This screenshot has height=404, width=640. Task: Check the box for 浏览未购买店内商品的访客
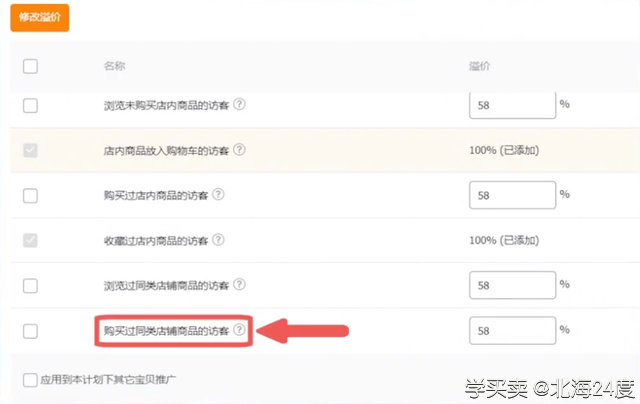coord(30,105)
